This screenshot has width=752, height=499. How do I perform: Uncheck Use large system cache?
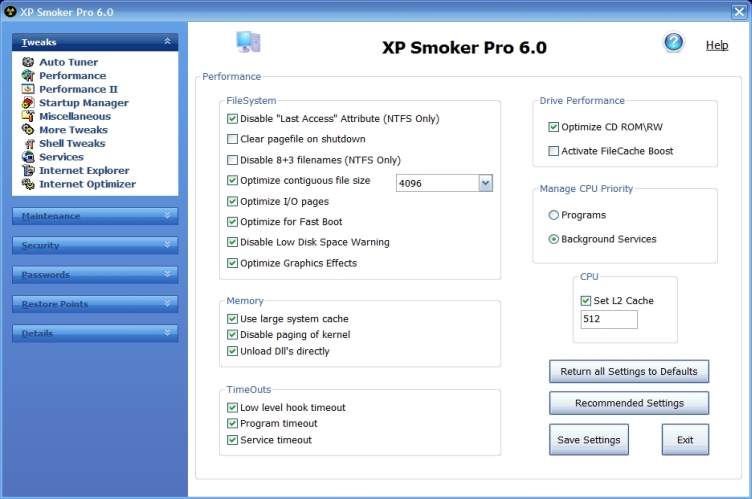coord(232,319)
